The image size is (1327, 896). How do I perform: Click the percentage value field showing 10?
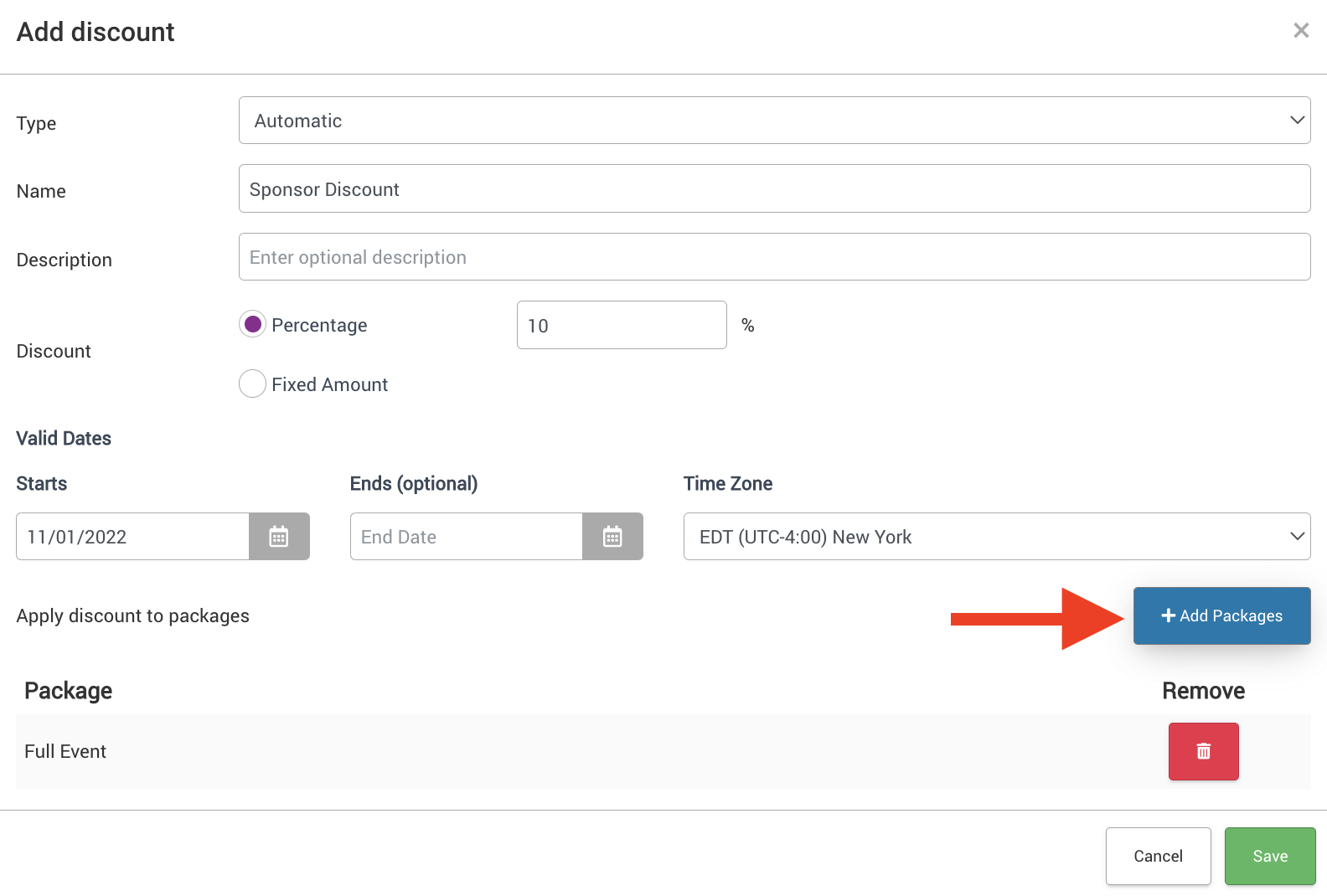pos(621,326)
